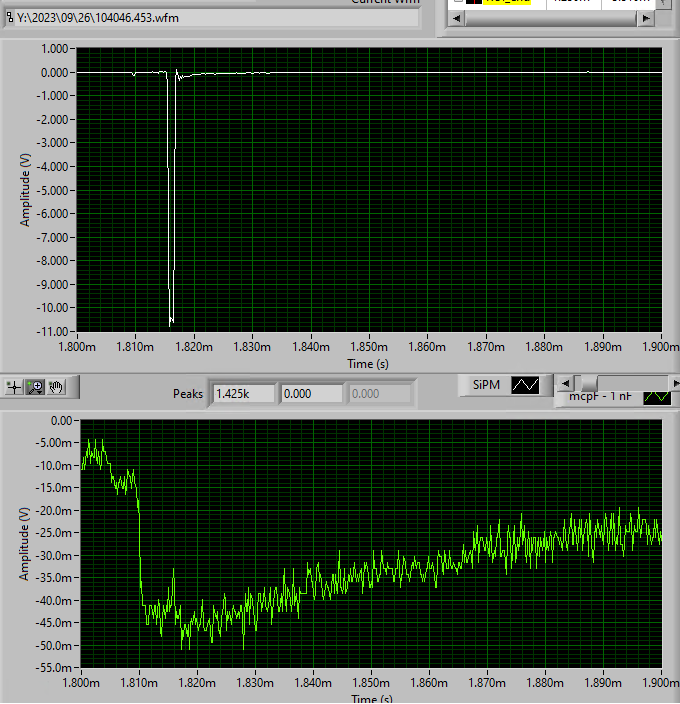
Task: Click 1.900m X-axis end on bottom graph
Action: click(661, 683)
